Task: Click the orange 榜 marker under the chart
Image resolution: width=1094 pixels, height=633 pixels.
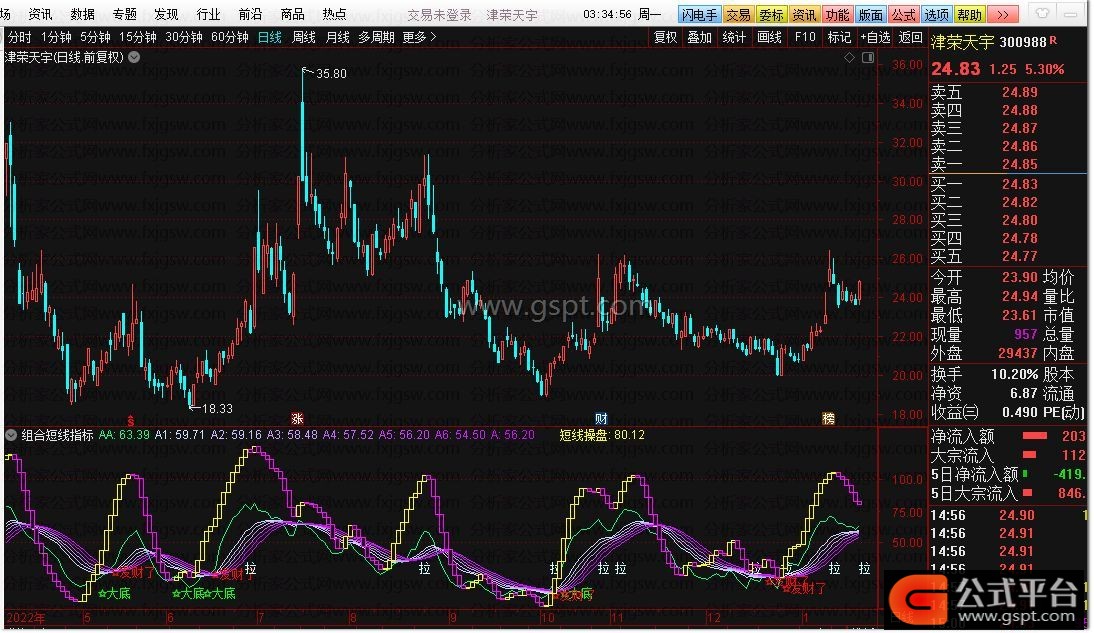Action: [x=828, y=419]
